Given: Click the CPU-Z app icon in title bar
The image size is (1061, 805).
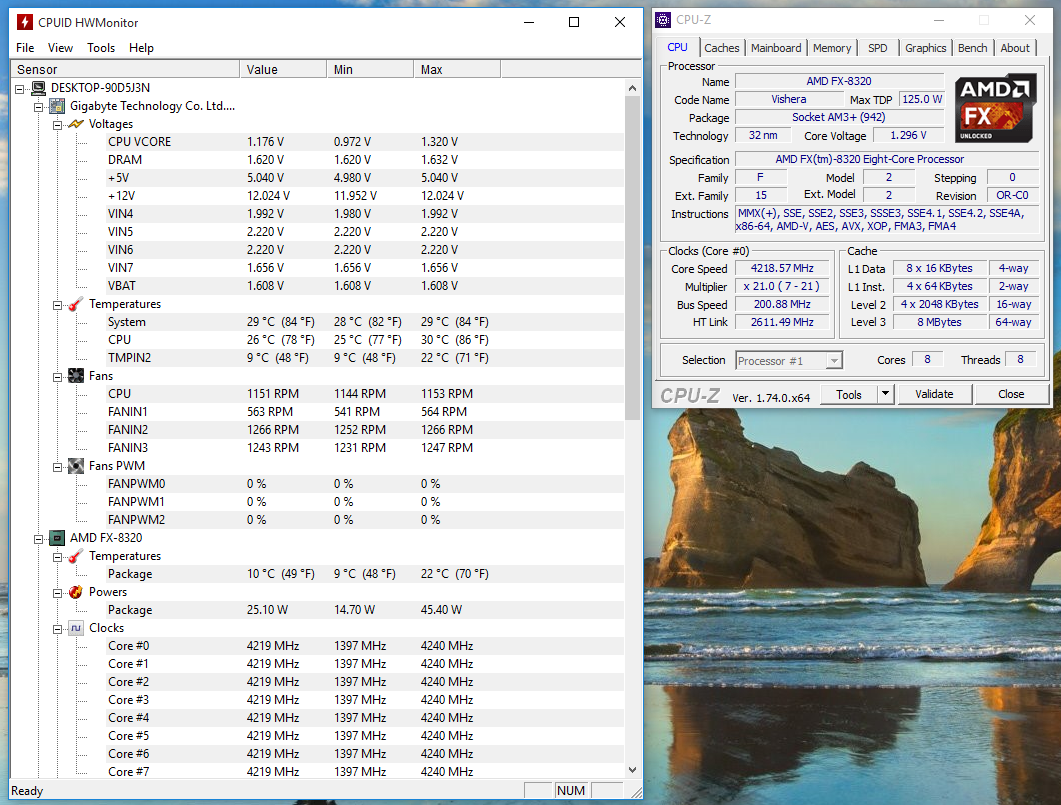Looking at the screenshot, I should point(663,20).
